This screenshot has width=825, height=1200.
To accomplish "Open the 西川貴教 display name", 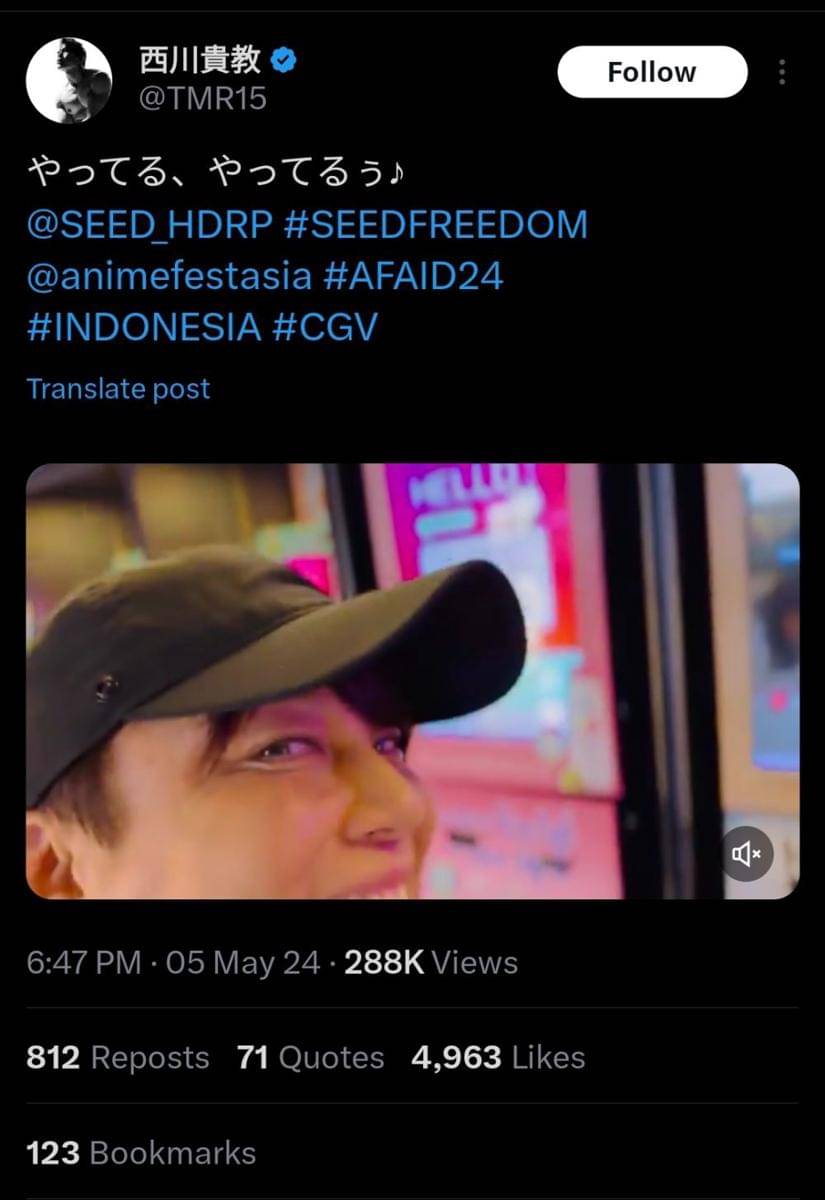I will (x=200, y=61).
